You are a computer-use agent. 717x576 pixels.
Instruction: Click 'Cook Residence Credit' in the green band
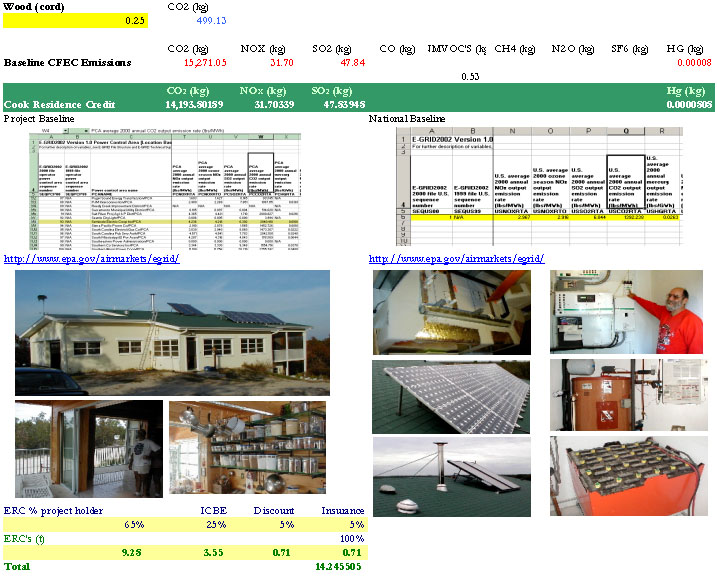click(59, 105)
